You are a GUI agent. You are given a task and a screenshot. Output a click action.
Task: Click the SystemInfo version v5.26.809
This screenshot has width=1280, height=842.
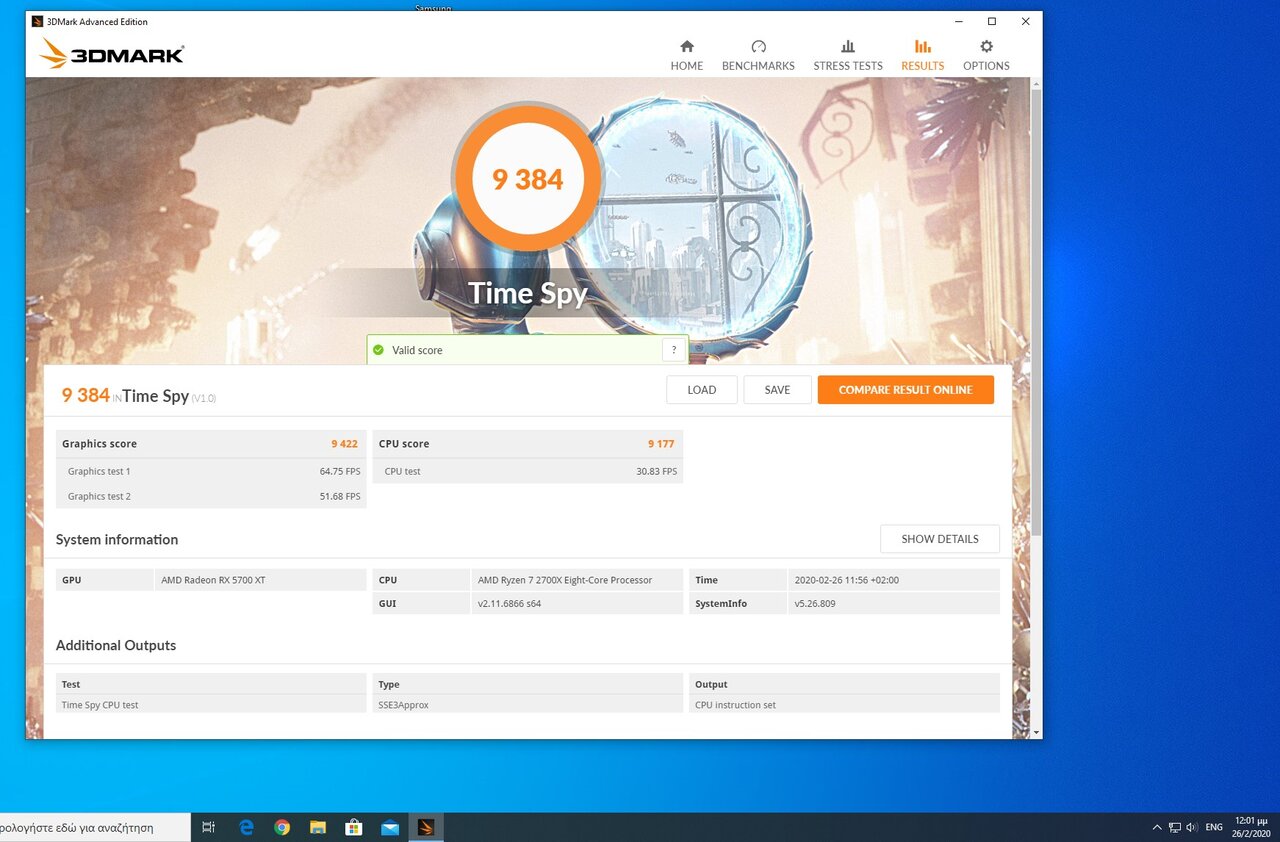[815, 604]
